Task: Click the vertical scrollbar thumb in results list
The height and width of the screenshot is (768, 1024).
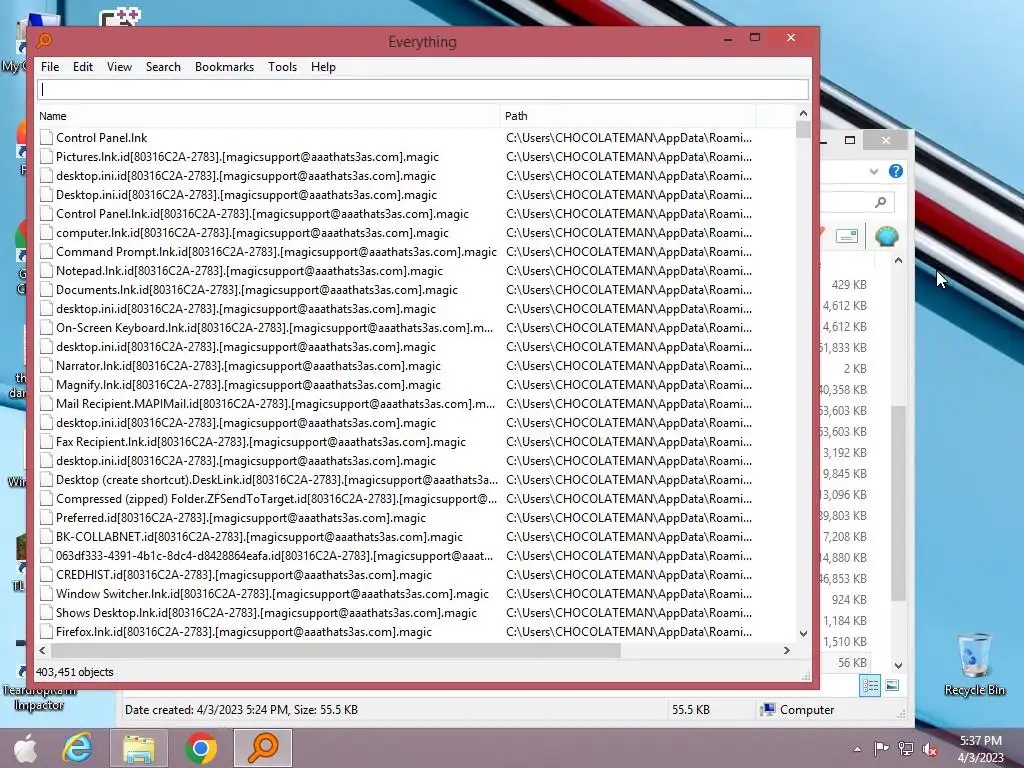Action: pyautogui.click(x=803, y=129)
